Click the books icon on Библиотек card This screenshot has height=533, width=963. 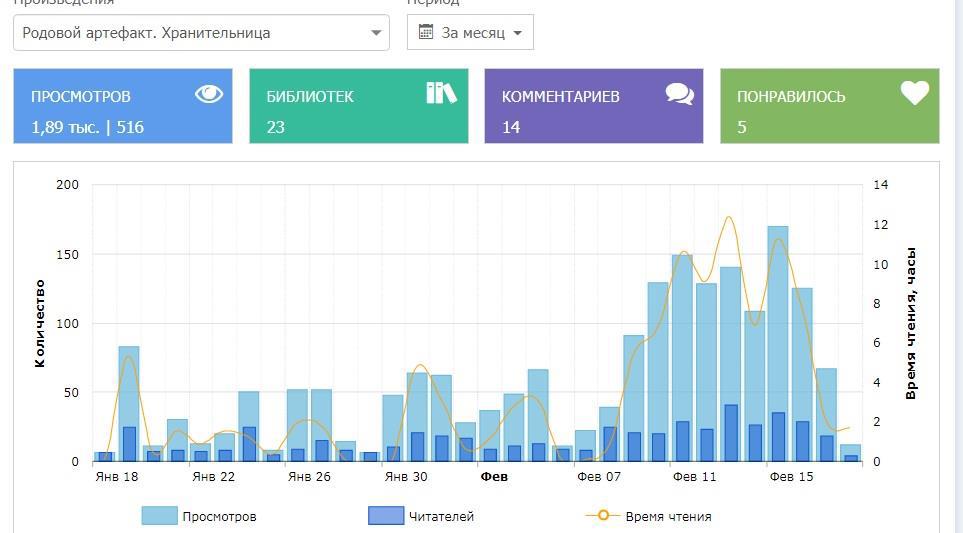[441, 93]
